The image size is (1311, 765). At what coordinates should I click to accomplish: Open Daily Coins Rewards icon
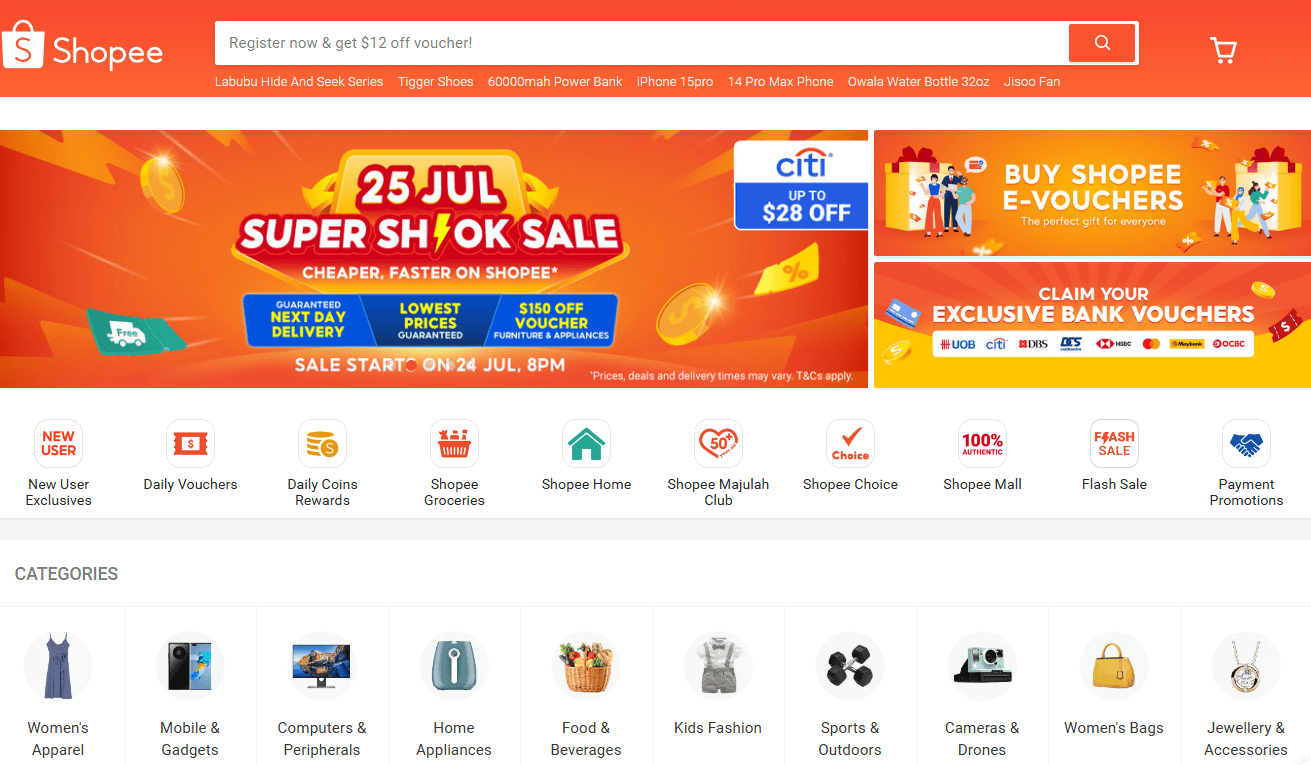point(322,443)
